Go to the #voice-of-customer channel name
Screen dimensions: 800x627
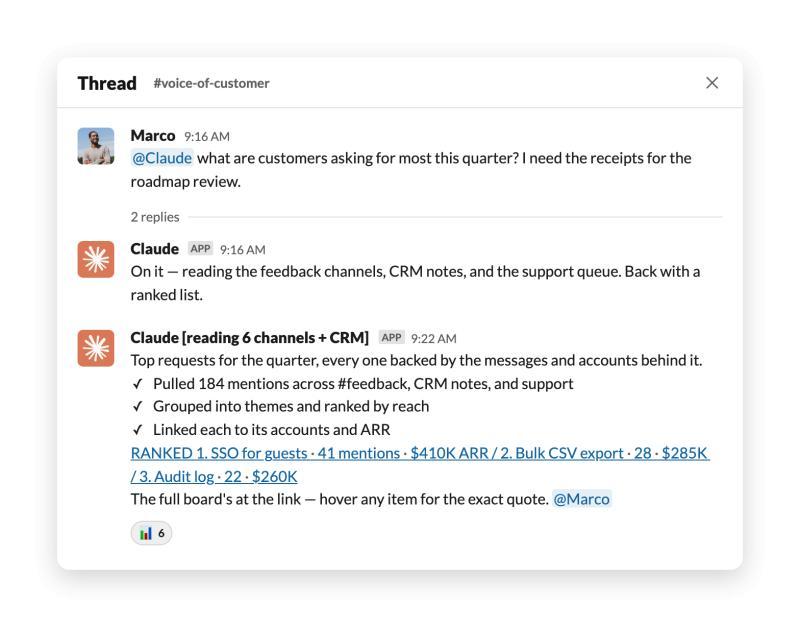(211, 83)
